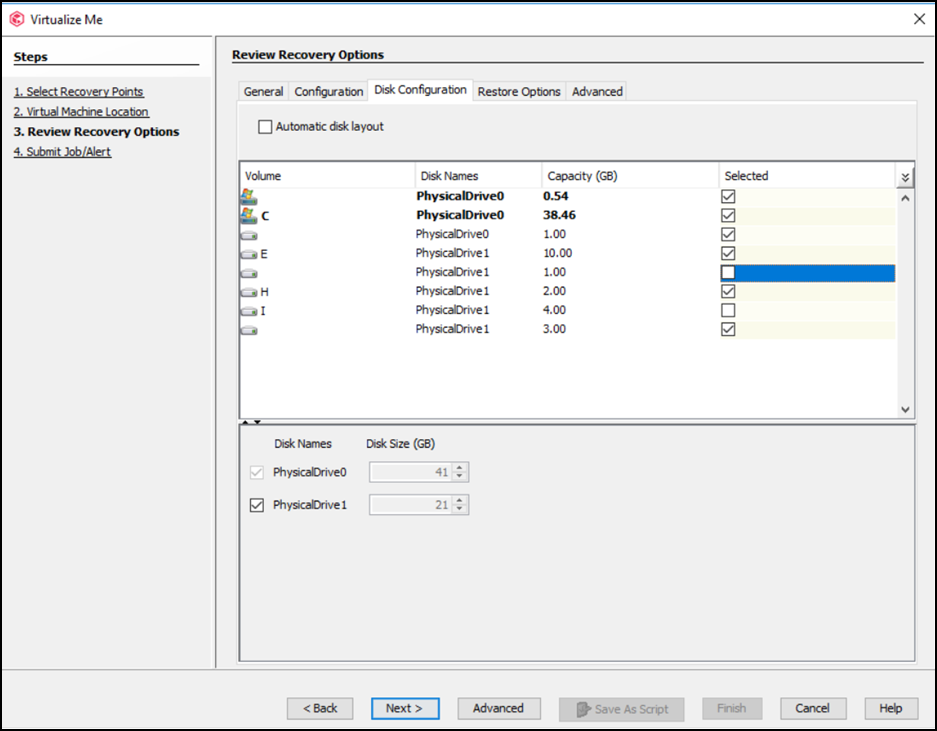Go to the Select Recovery Points step
Viewport: 937px width, 731px height.
[x=78, y=91]
